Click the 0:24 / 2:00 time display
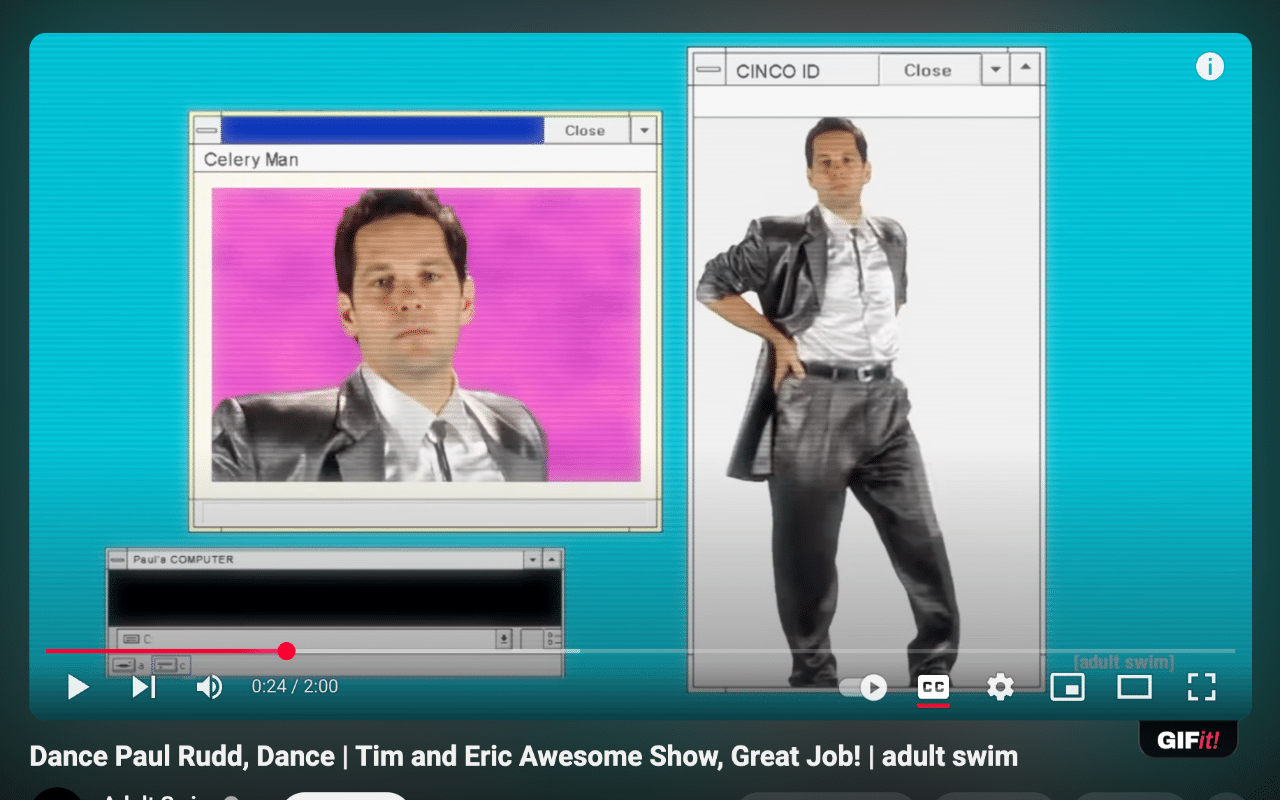Viewport: 1280px width, 800px height. [295, 687]
